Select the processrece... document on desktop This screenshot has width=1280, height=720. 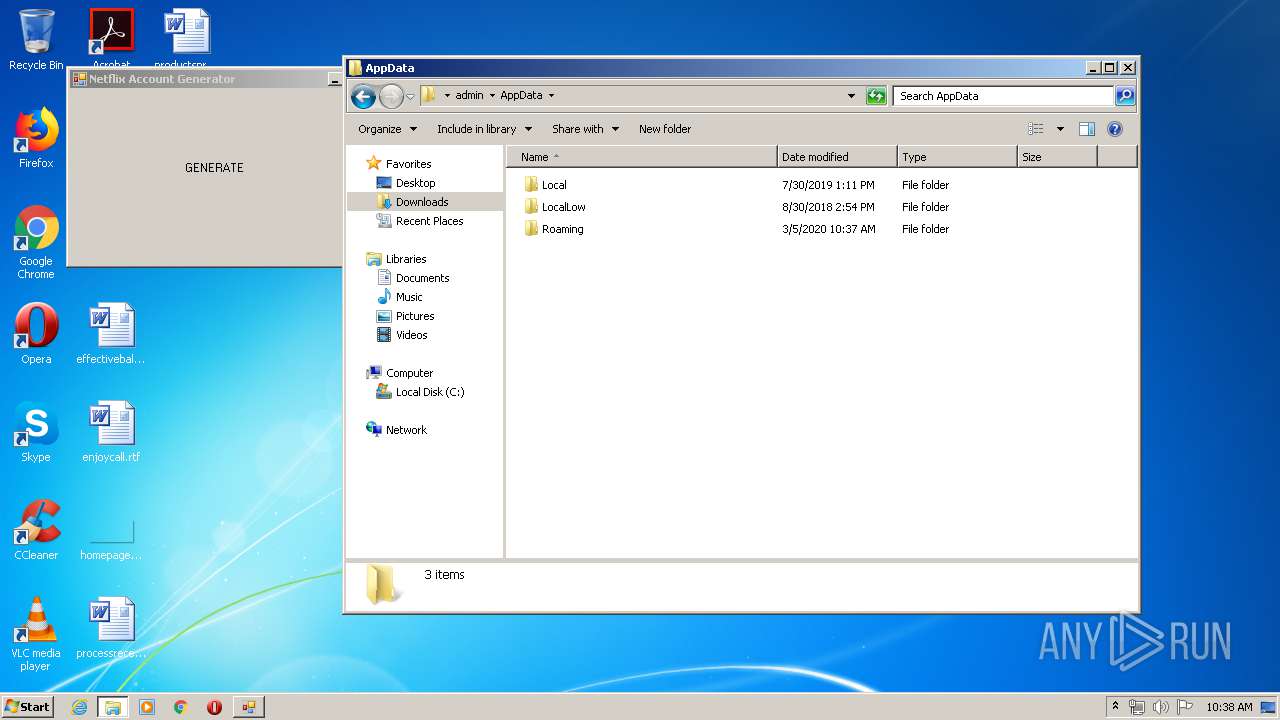[x=111, y=628]
